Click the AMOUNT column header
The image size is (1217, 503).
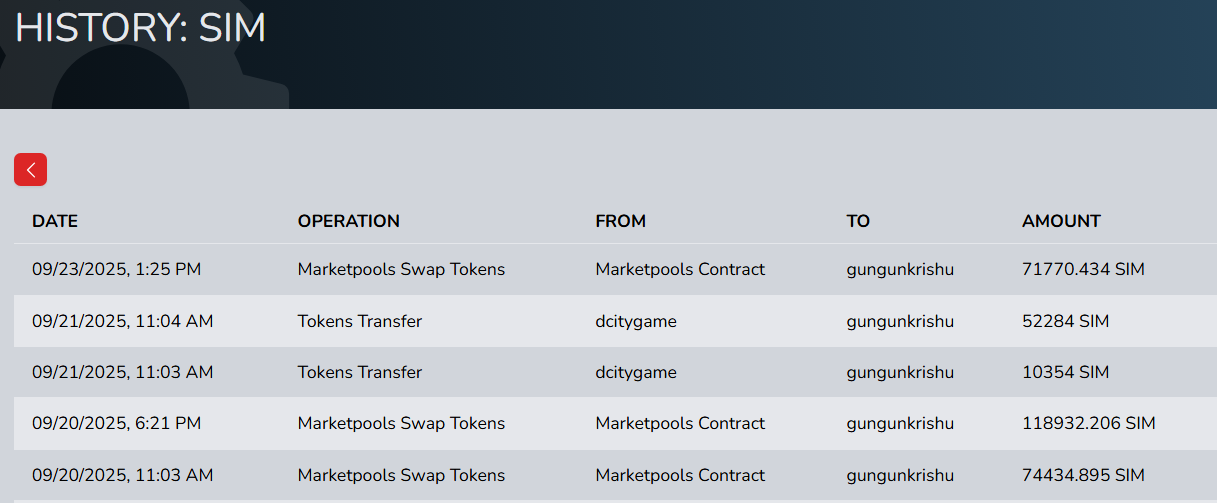tap(1061, 221)
